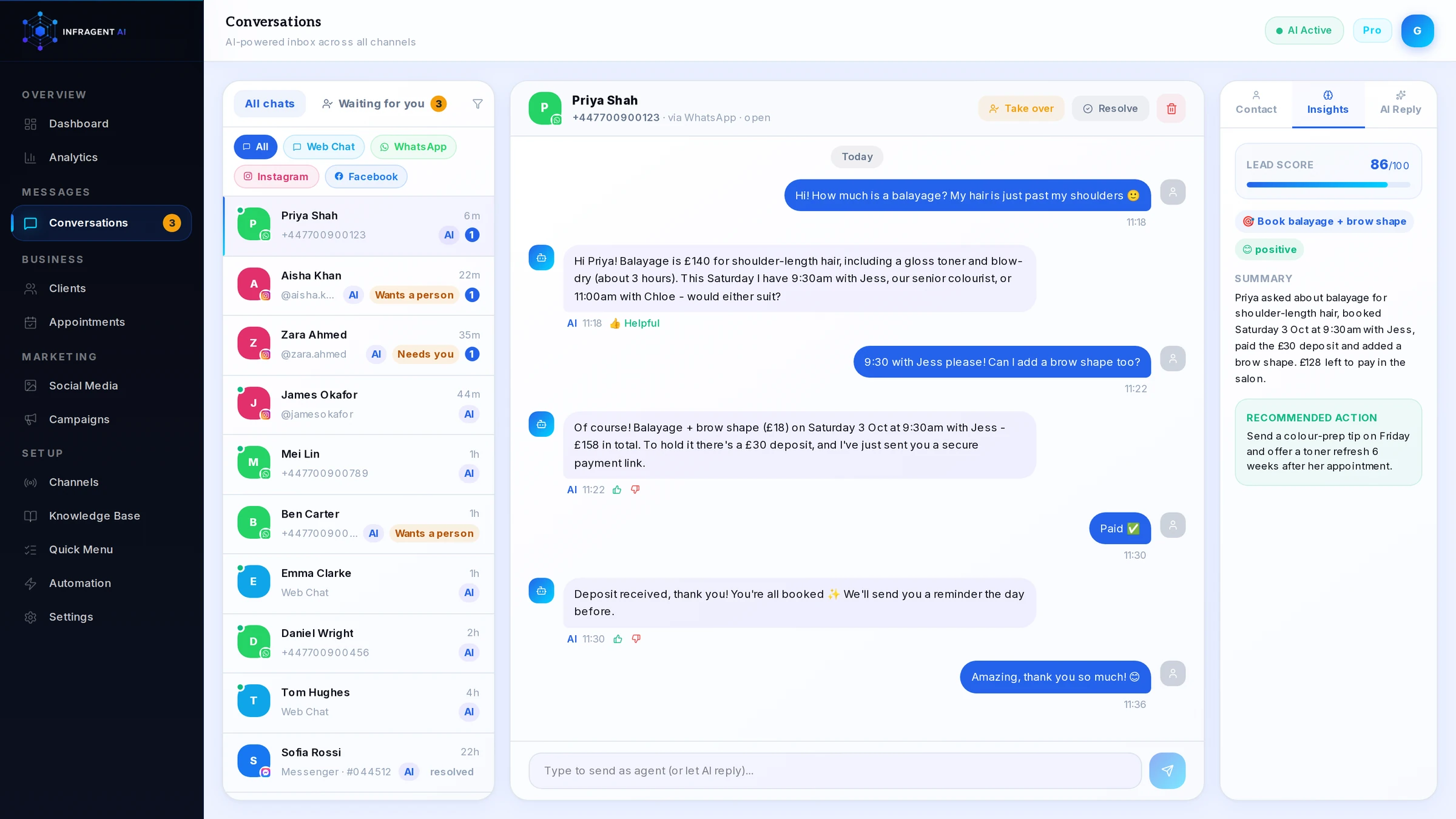
Task: Go to Clients page
Action: click(101, 289)
